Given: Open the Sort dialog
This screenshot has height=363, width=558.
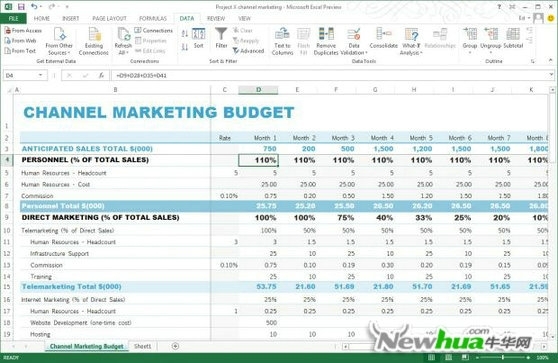Looking at the screenshot, I should 199,38.
